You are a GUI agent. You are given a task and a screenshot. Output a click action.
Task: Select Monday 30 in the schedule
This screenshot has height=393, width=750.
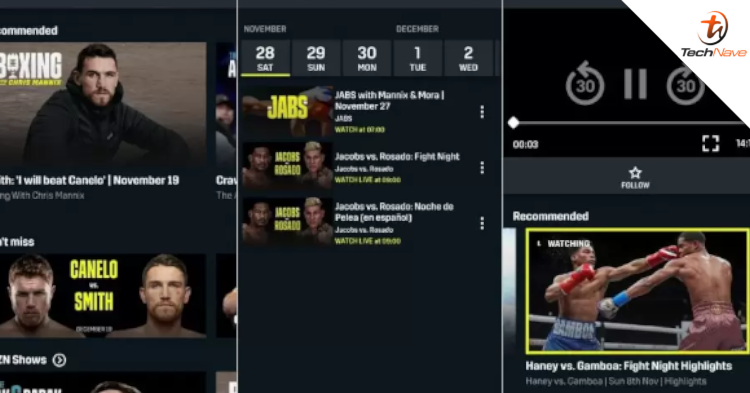[x=367, y=58]
